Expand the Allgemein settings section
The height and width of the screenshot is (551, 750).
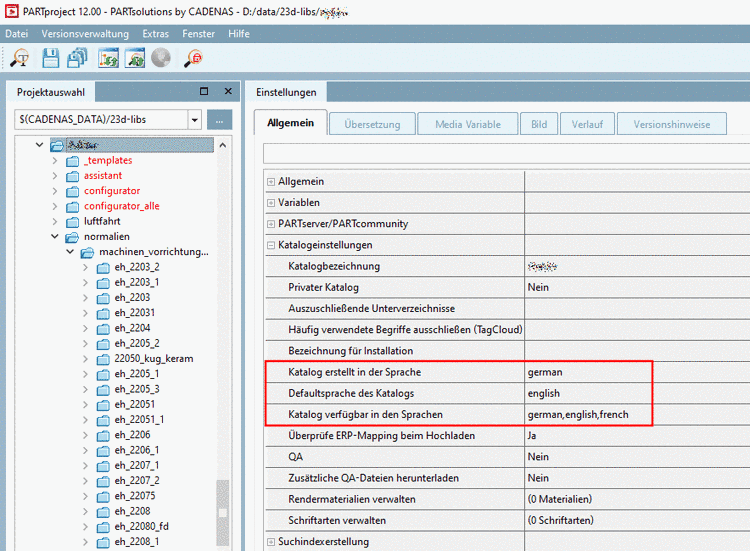tap(271, 182)
